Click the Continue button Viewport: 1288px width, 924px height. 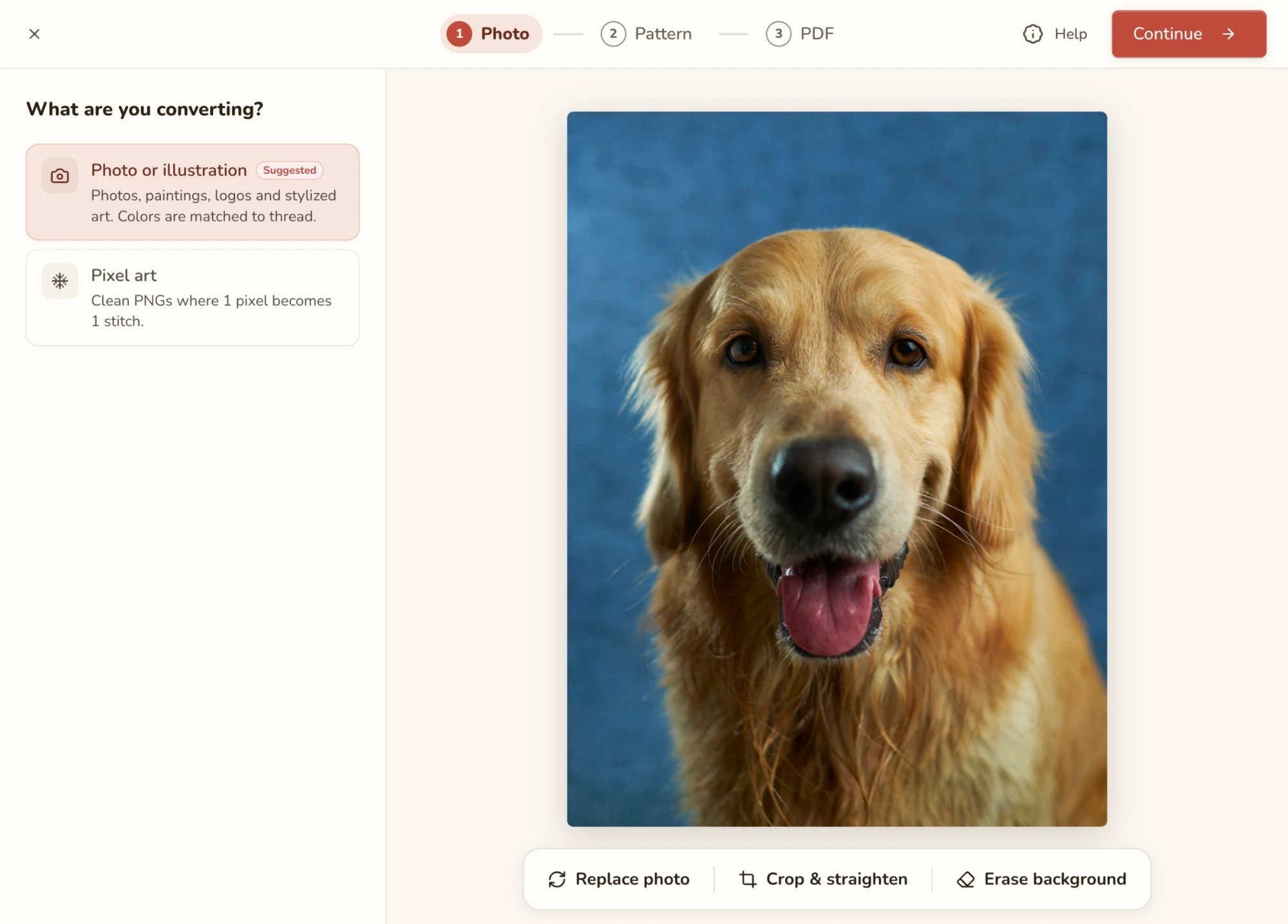[1189, 33]
